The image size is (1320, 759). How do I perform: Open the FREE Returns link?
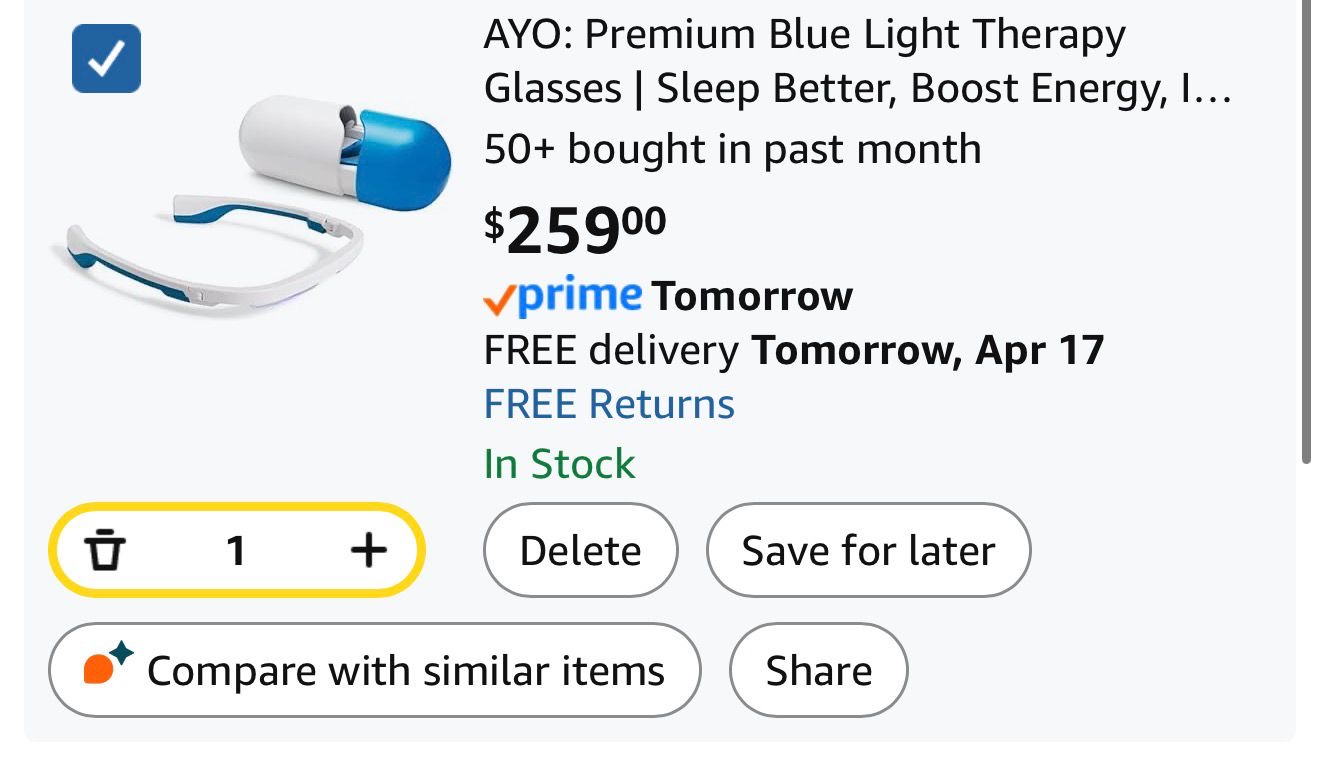[609, 405]
